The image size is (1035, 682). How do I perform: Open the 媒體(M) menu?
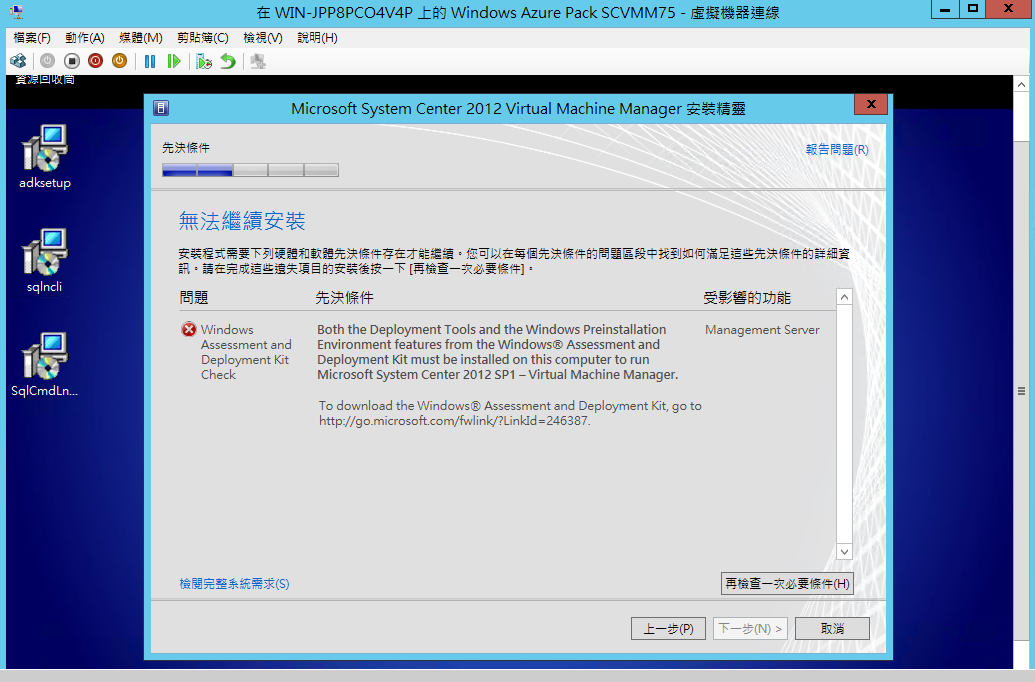pyautogui.click(x=141, y=38)
